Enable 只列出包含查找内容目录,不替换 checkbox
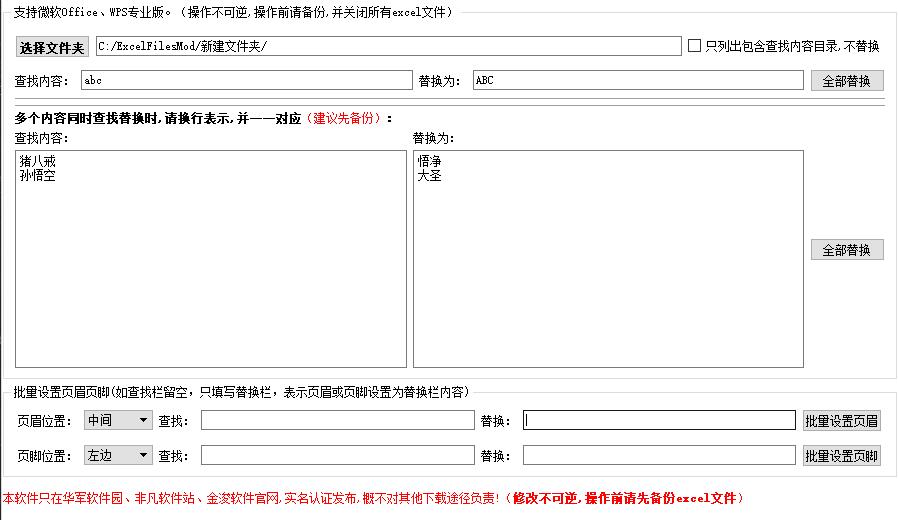 click(x=694, y=46)
